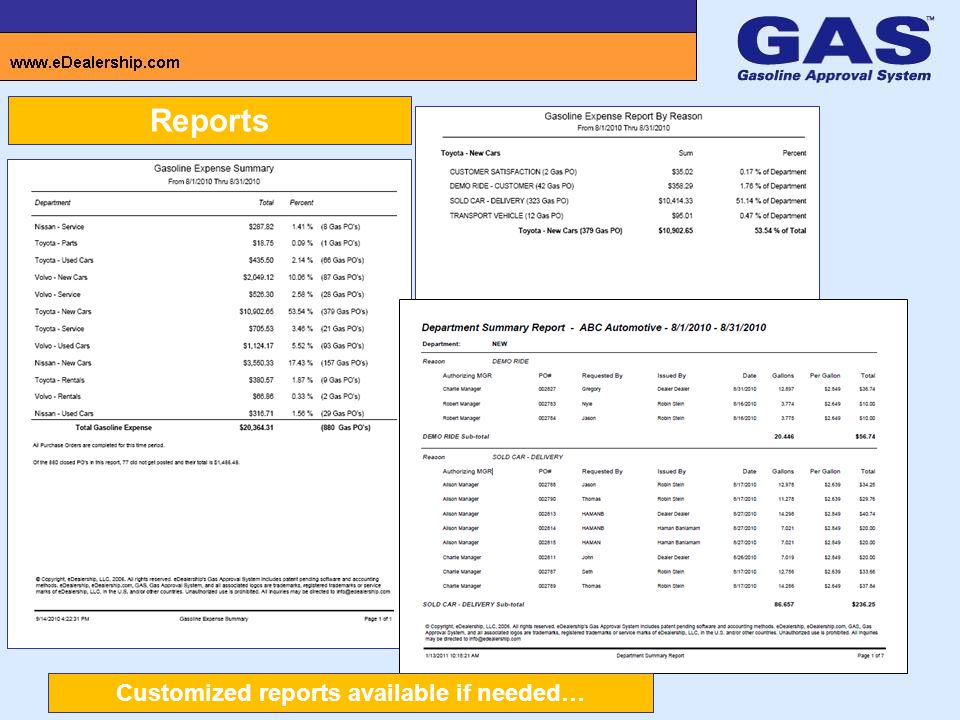
Task: Select 'All Purchase Orders are completed' note
Action: point(99,445)
